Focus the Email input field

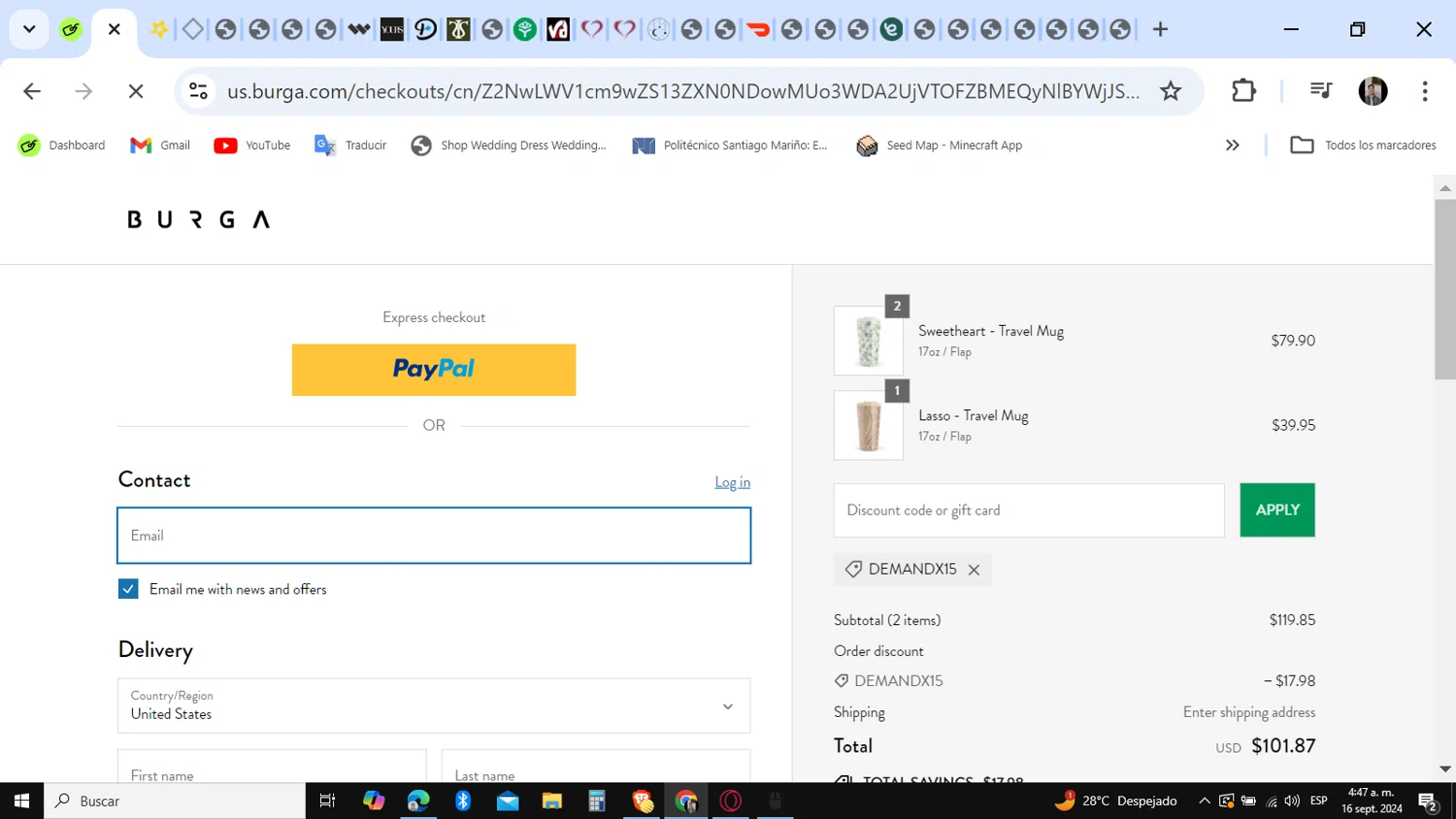(434, 536)
